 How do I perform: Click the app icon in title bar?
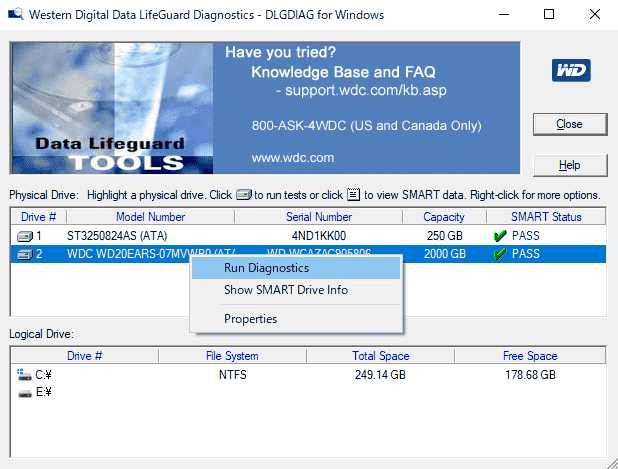coord(16,14)
